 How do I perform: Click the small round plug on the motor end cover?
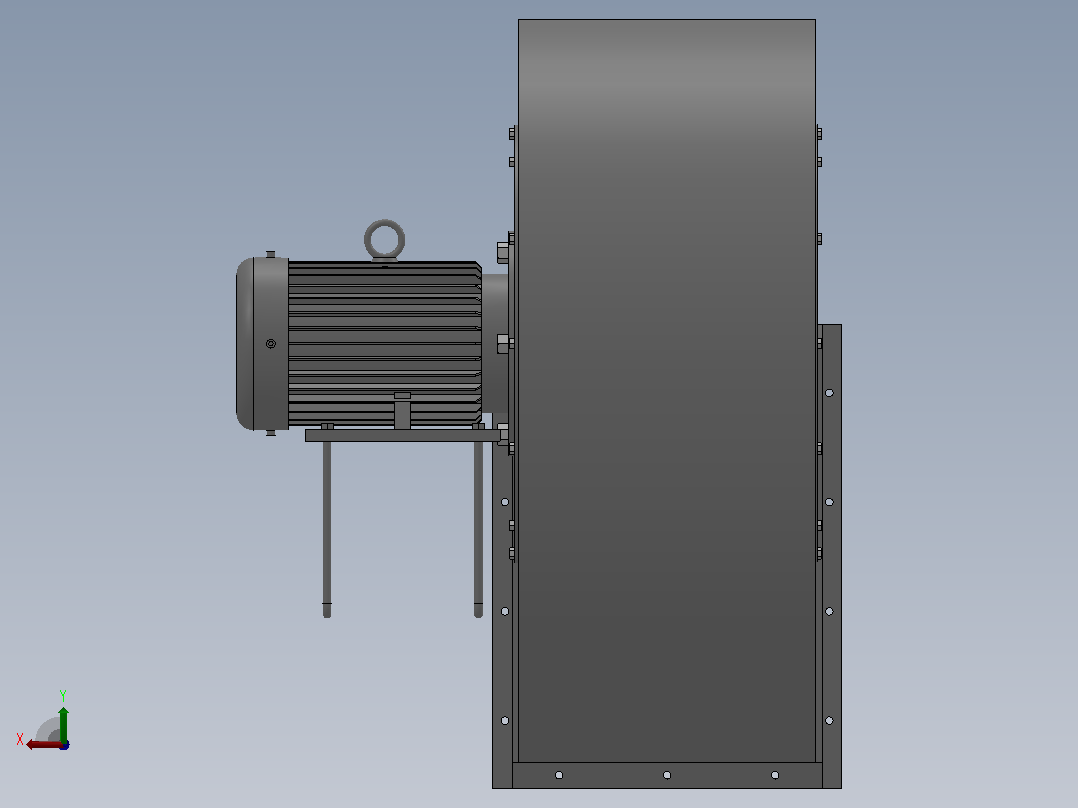271,344
